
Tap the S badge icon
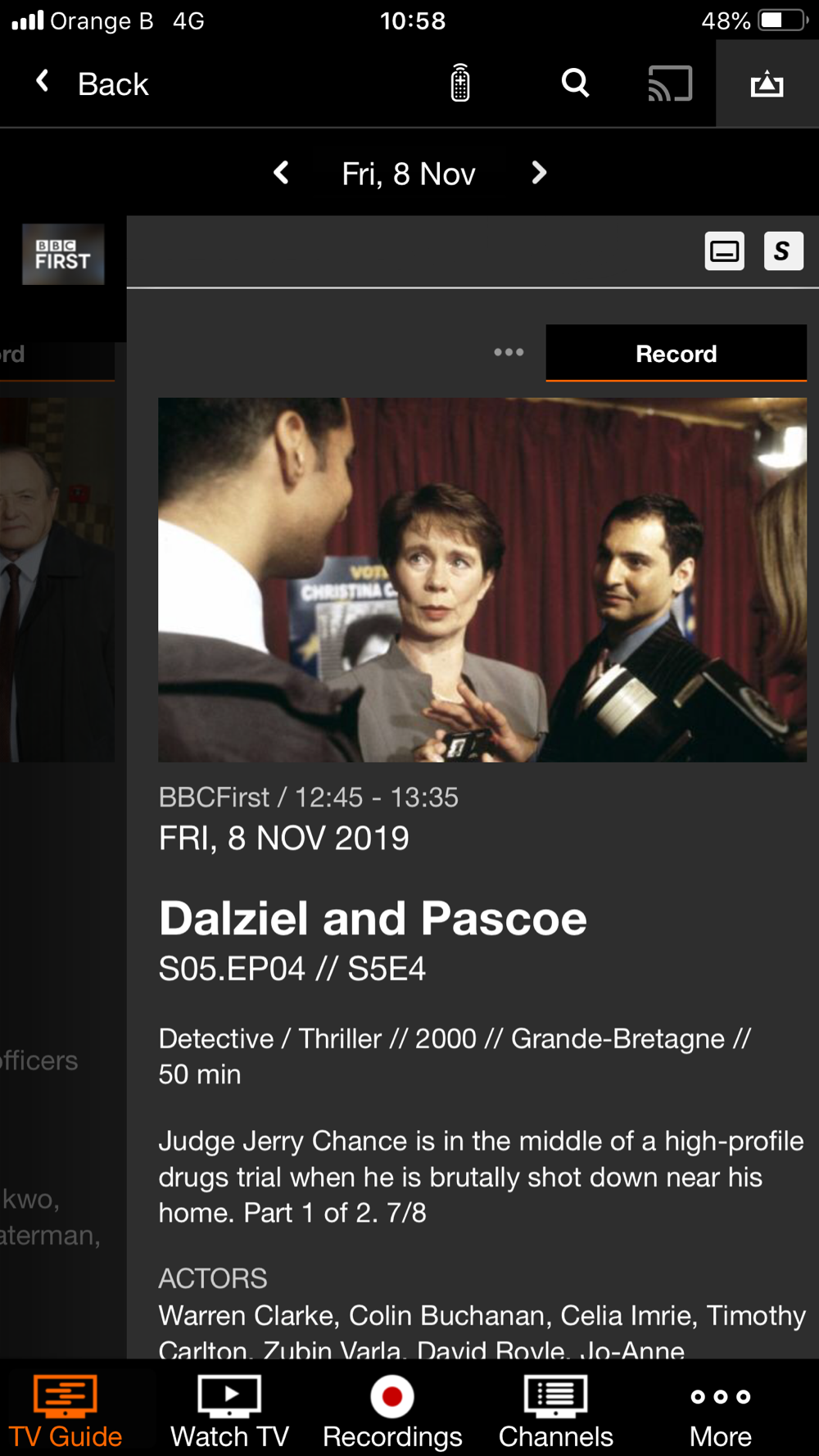pyautogui.click(x=783, y=251)
